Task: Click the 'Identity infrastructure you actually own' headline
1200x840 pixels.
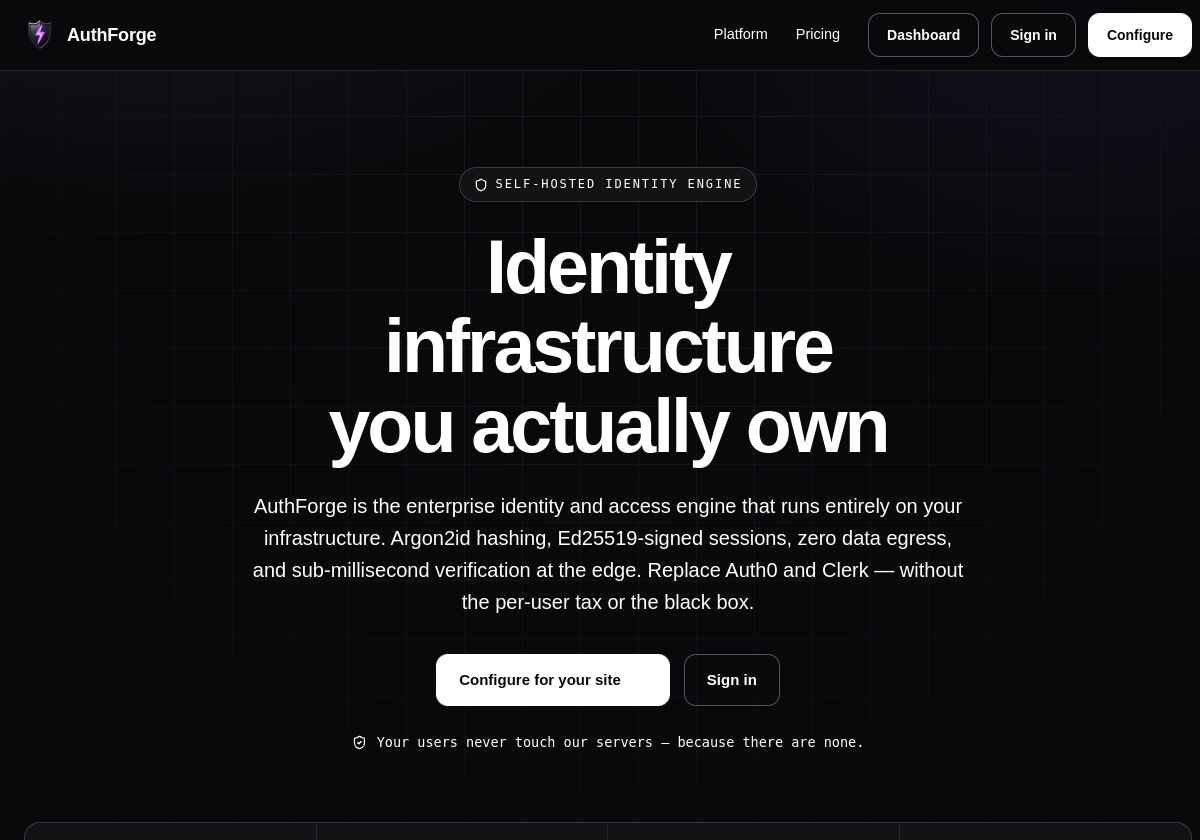Action: (608, 346)
